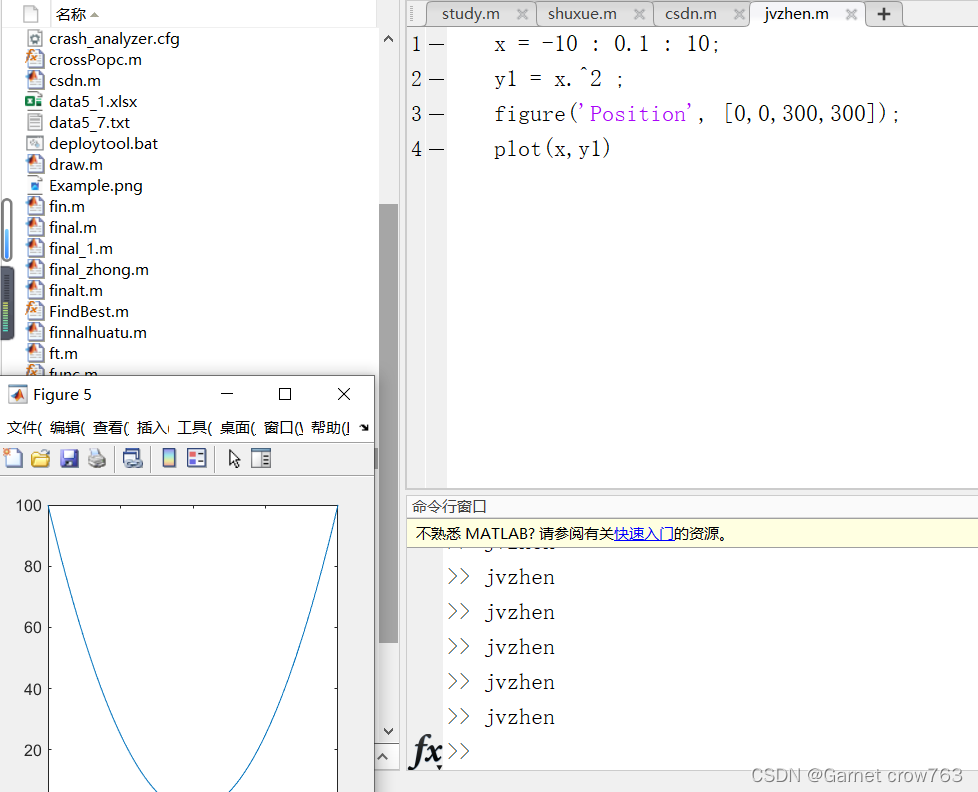Image resolution: width=978 pixels, height=792 pixels.
Task: Open the 编辑 menu in Figure 5
Action: pos(67,428)
